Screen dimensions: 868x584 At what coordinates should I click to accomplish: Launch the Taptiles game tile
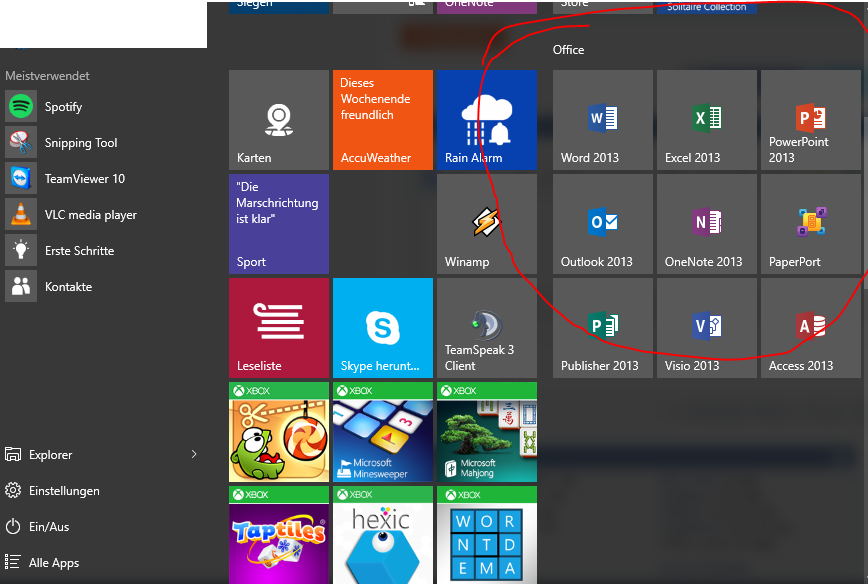278,535
